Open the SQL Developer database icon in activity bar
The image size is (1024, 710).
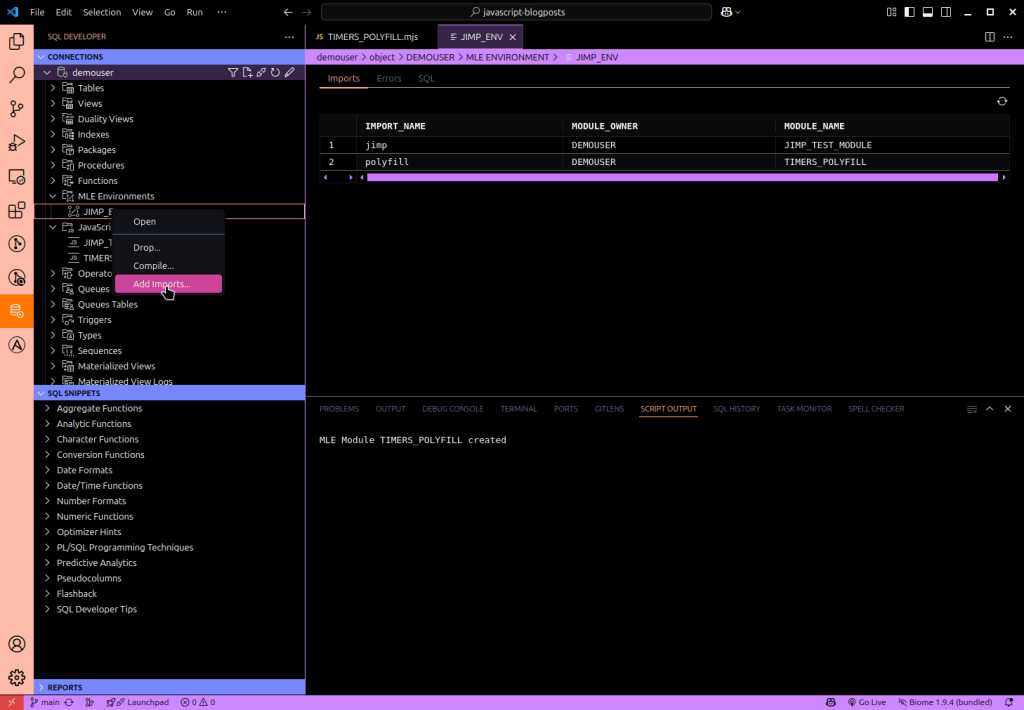pyautogui.click(x=16, y=310)
